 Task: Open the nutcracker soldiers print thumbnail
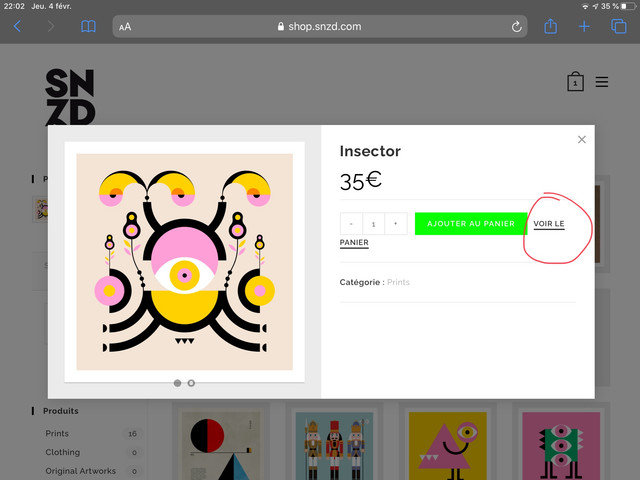[x=334, y=446]
